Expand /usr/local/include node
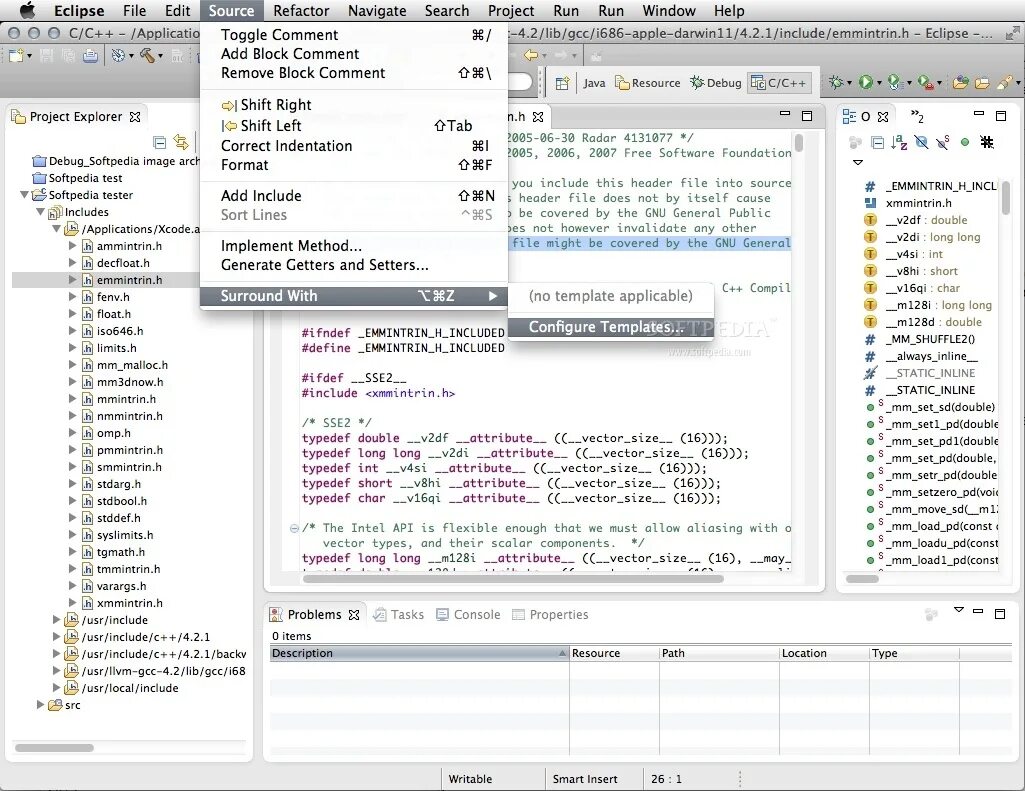 [x=56, y=688]
